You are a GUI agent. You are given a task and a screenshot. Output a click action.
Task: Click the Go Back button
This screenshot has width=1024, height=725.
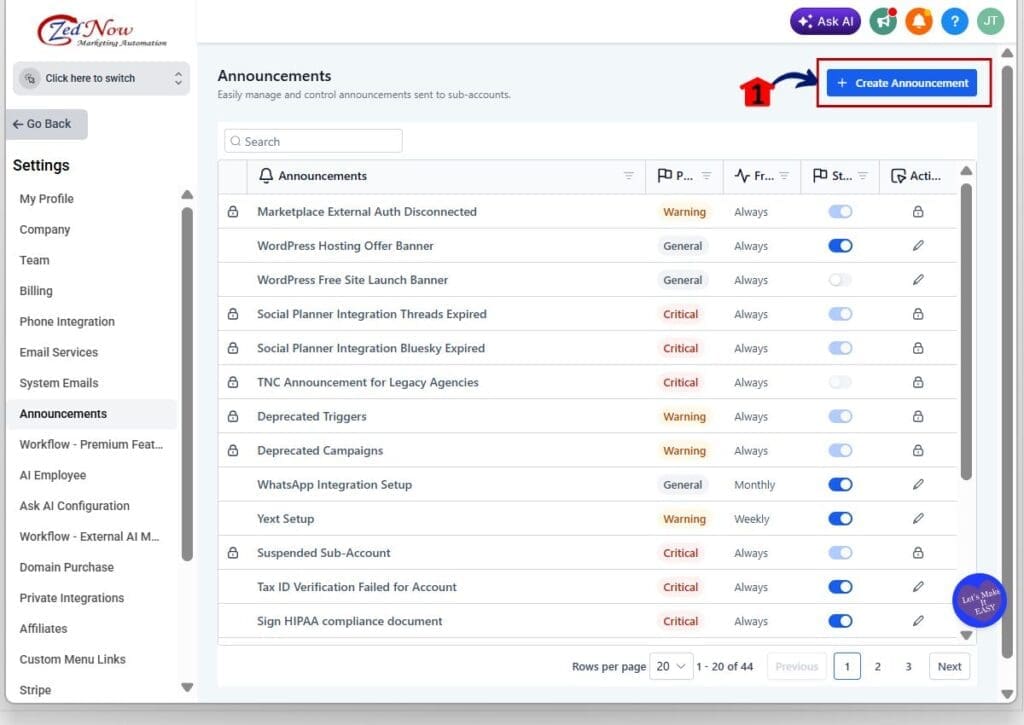(44, 123)
